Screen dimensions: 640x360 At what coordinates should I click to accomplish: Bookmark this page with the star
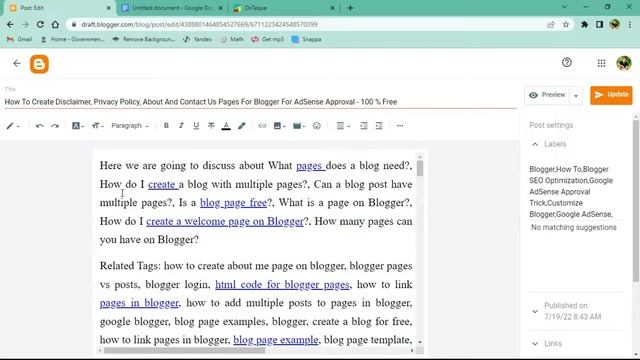[x=566, y=24]
